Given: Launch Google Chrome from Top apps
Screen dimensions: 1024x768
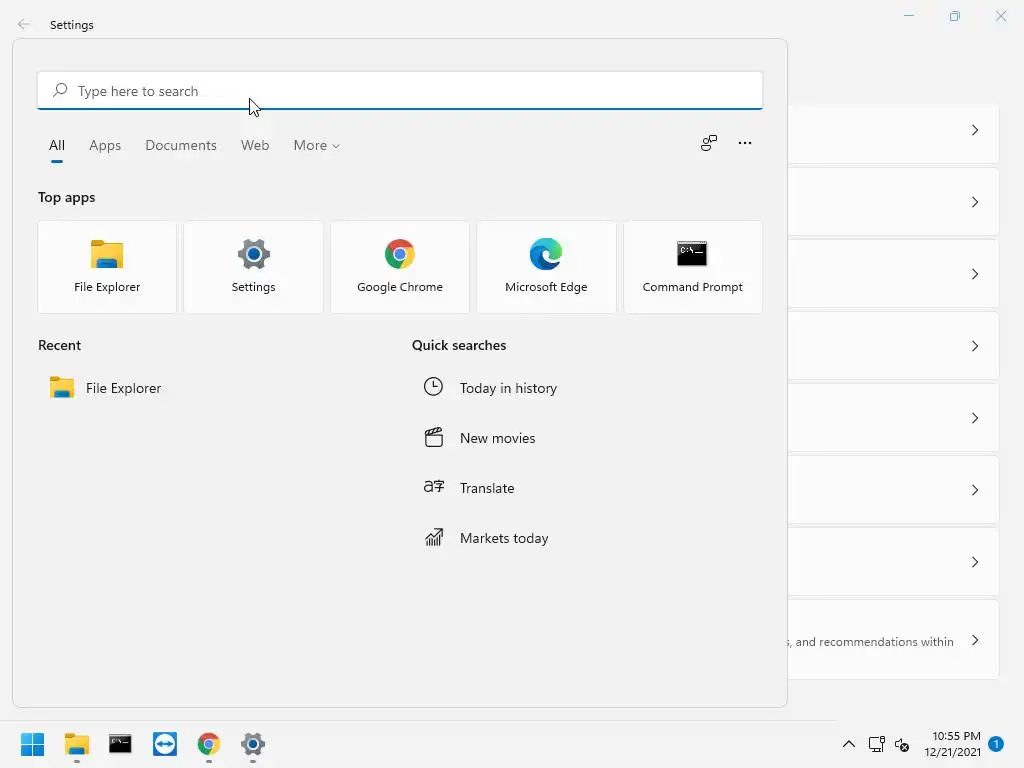Looking at the screenshot, I should pos(400,267).
